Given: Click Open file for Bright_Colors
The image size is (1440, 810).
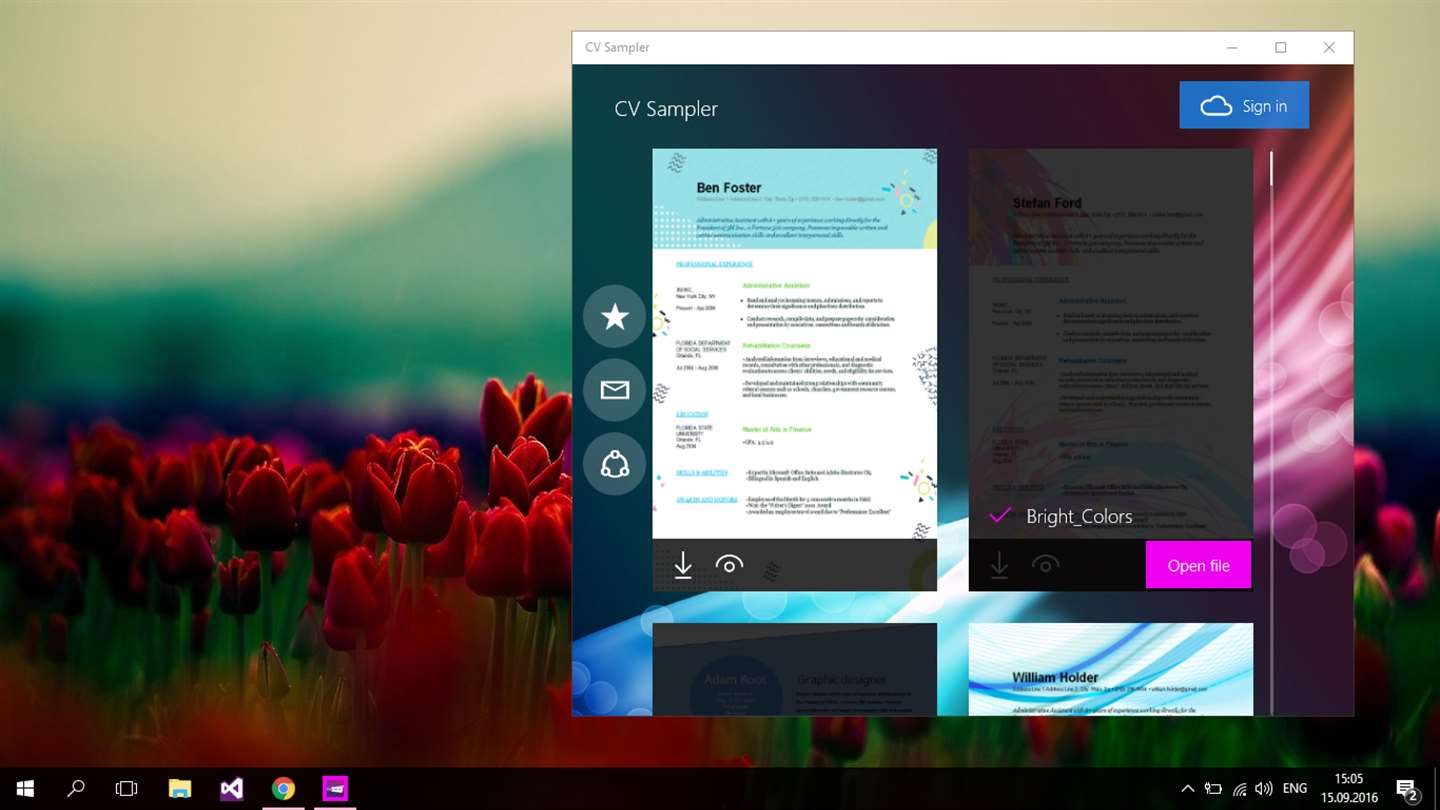Looking at the screenshot, I should (x=1198, y=565).
